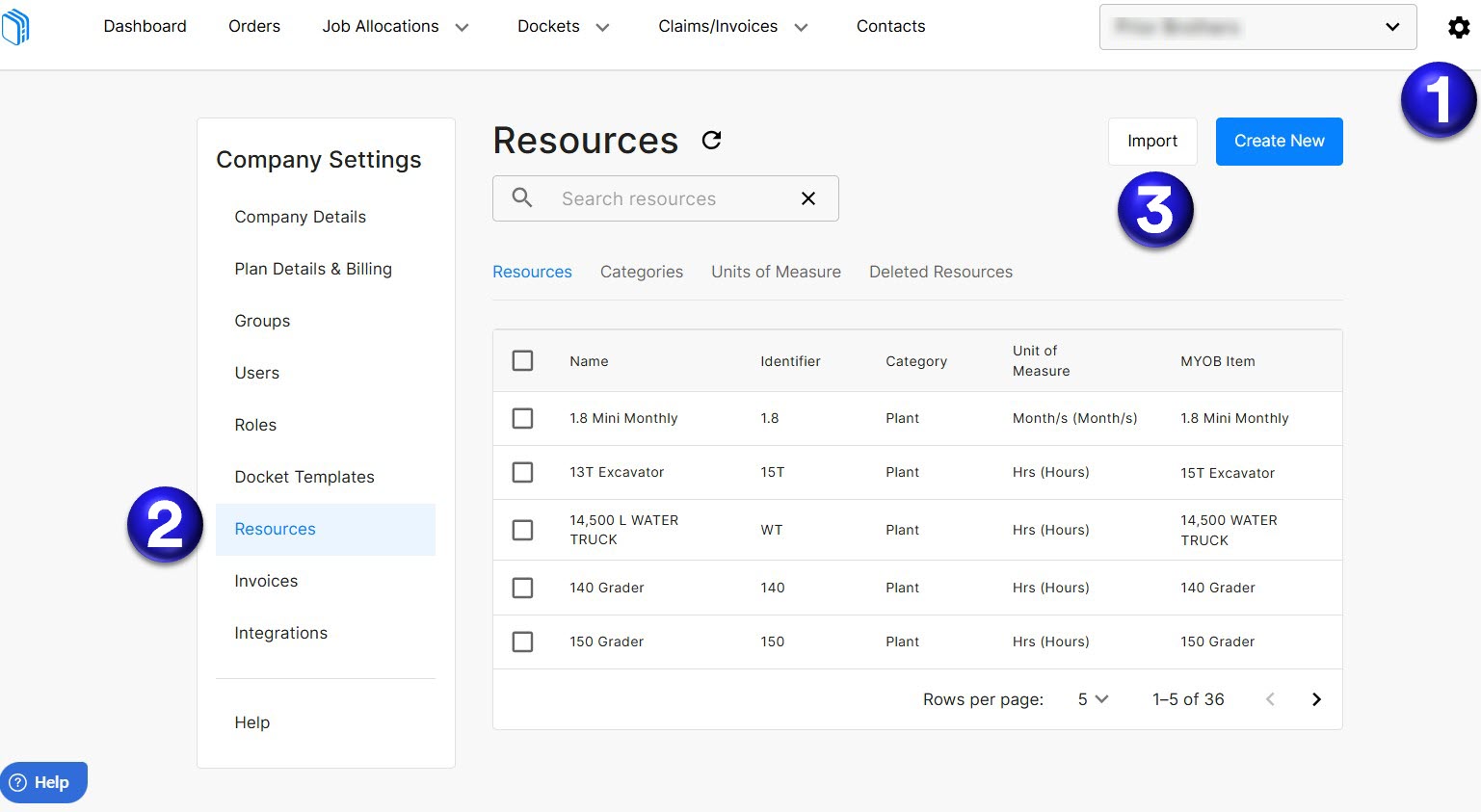Click the app logo in the top-left corner

[x=15, y=26]
